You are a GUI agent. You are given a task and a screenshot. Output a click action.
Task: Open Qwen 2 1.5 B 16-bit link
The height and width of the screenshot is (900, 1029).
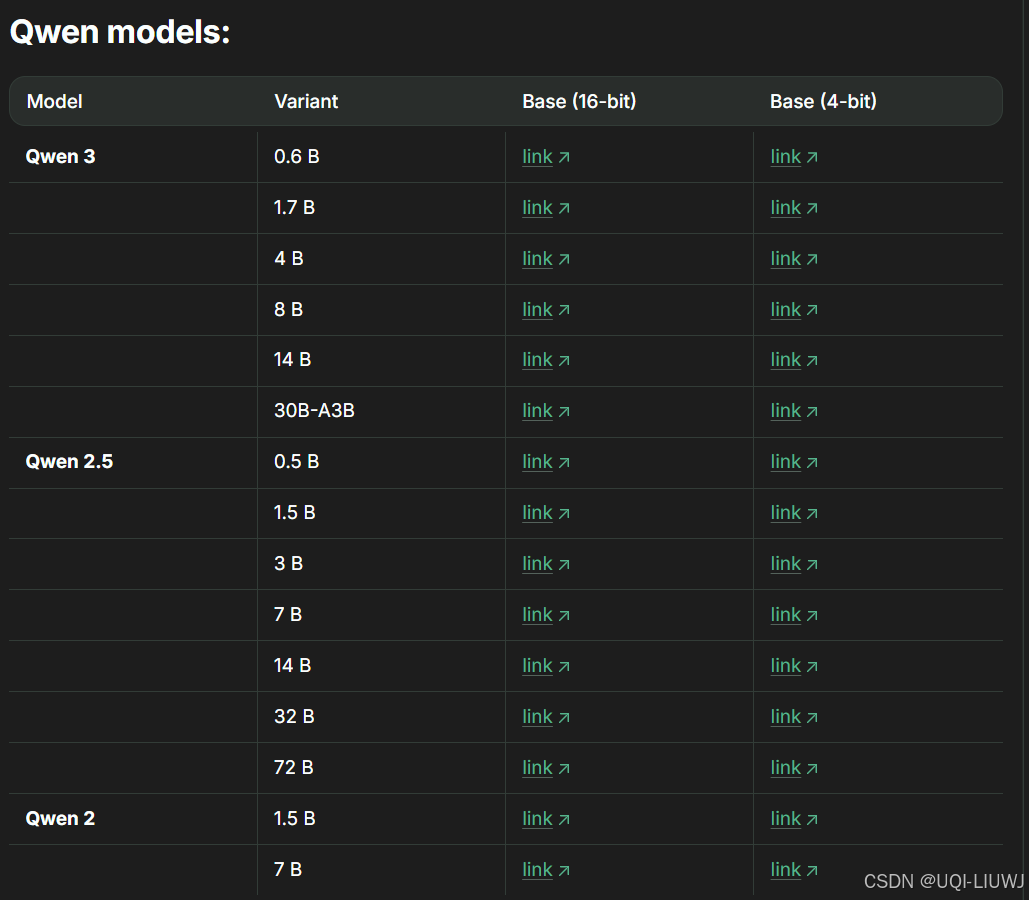(545, 819)
